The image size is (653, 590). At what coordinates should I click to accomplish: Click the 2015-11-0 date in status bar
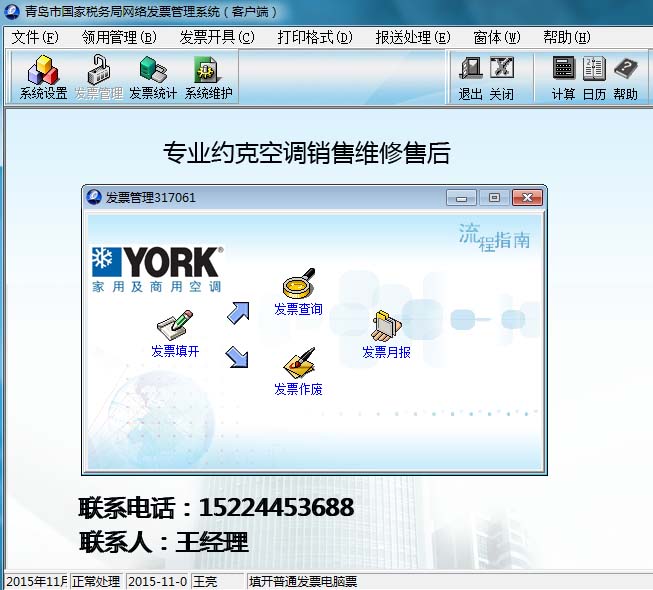157,581
